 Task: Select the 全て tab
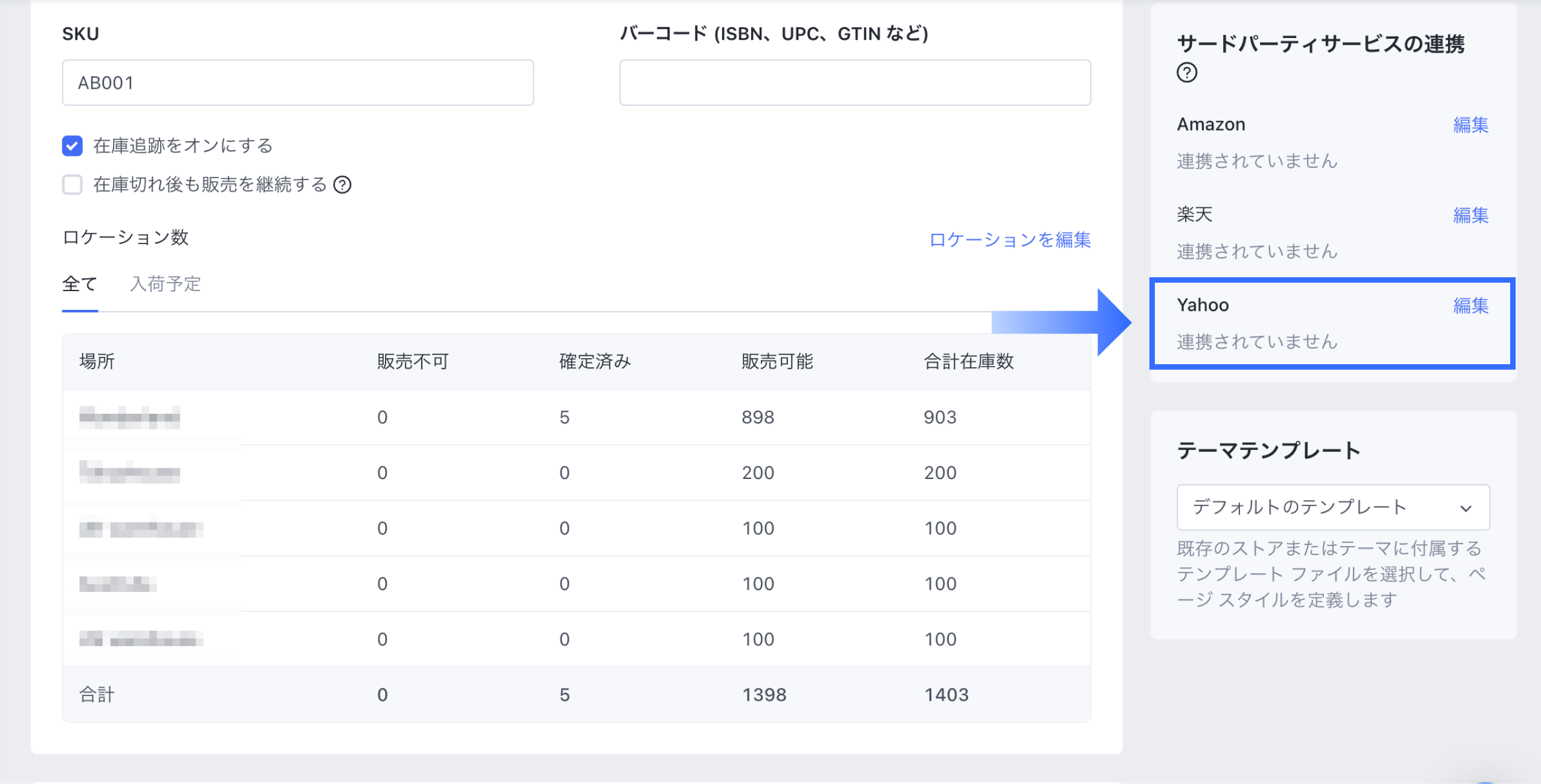[x=80, y=284]
